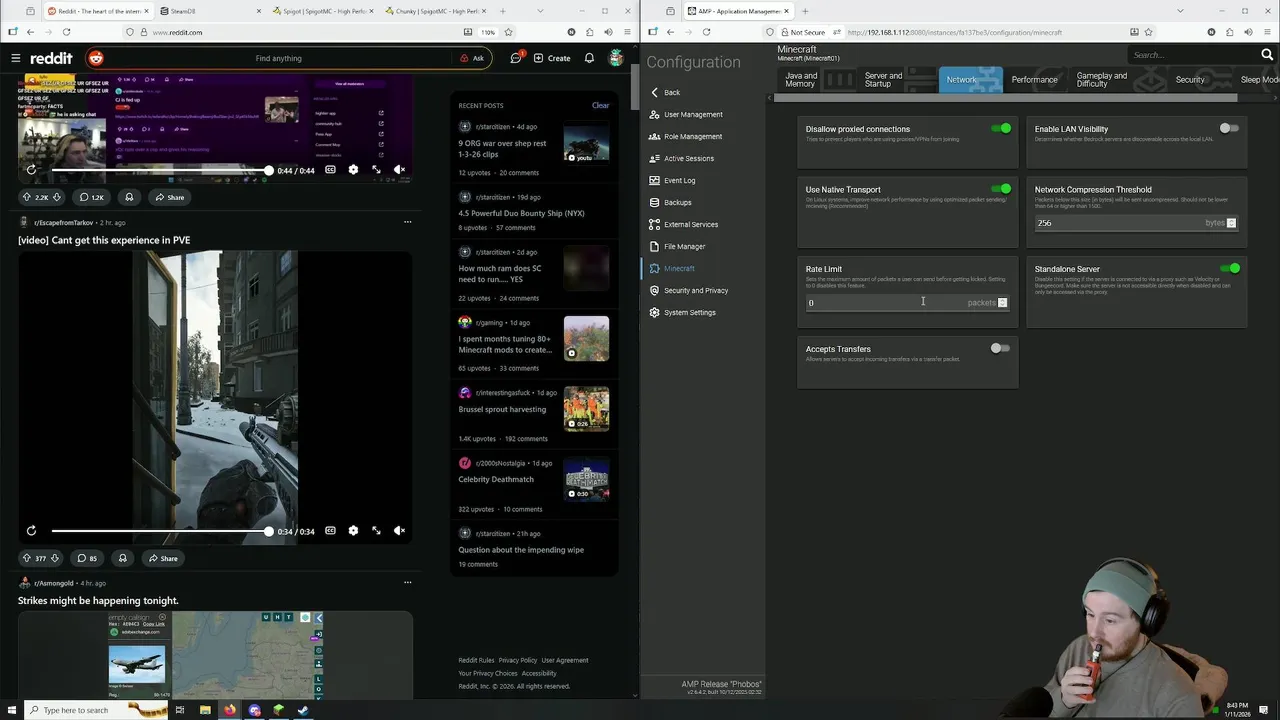
Task: Turn off Use Native Transport
Action: tap(1001, 188)
